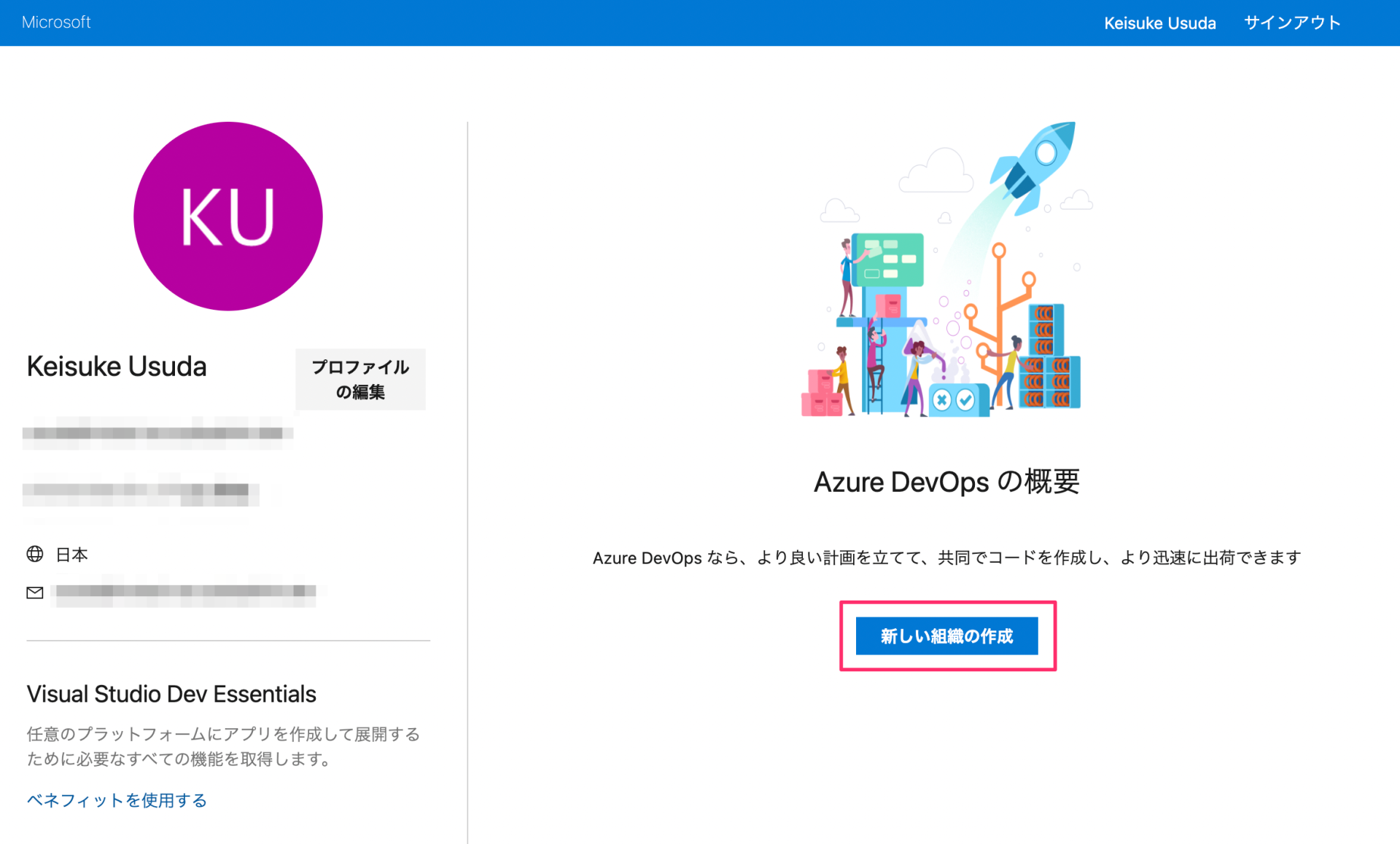Screen dimensions: 1400x844
Task: Select the Keisuke Usuda profile name
Action: [x=116, y=366]
